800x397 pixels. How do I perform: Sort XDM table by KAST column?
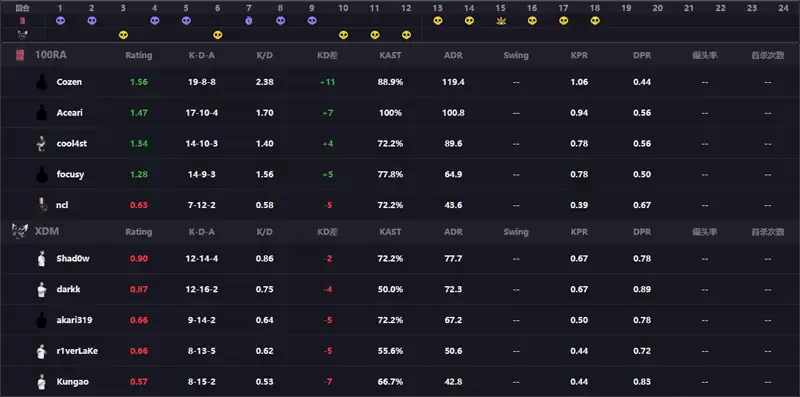click(x=390, y=232)
